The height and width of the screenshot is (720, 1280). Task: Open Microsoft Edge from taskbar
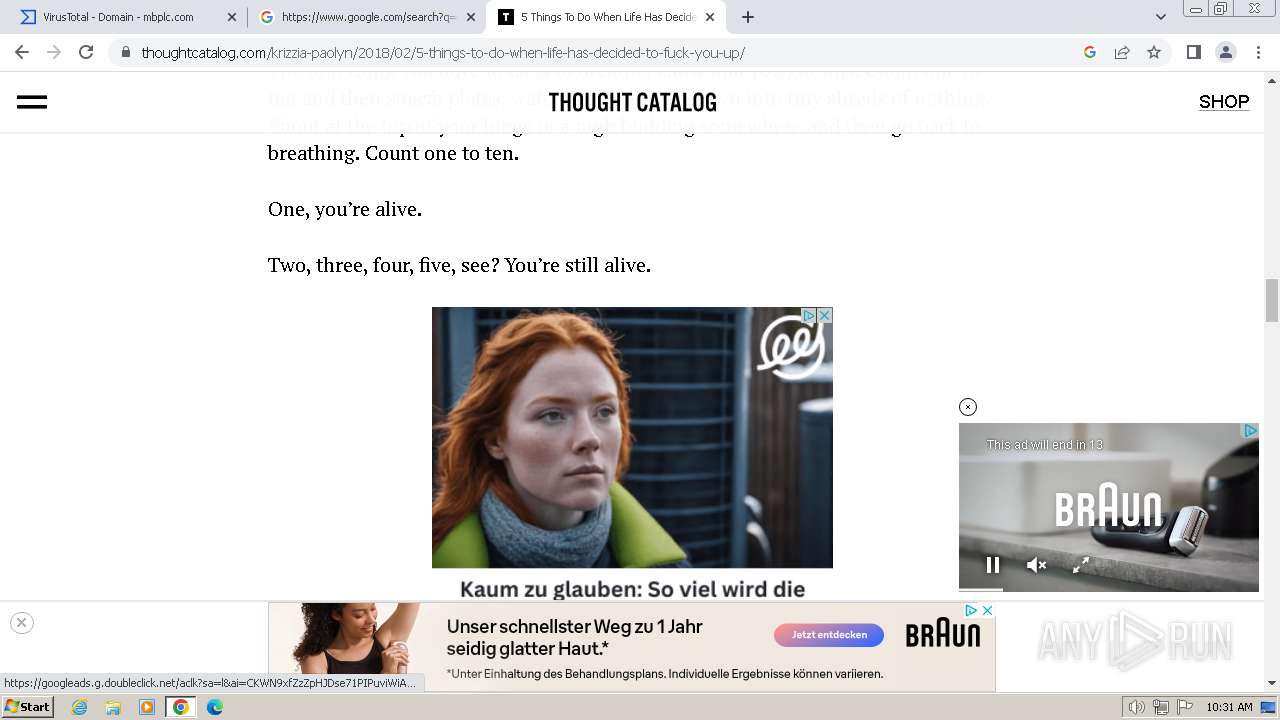point(215,707)
